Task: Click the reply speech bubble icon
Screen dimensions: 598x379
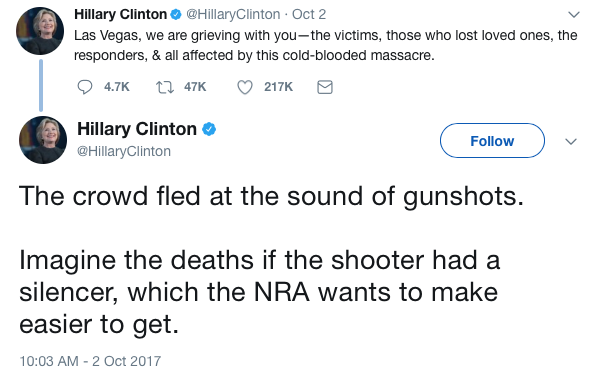Action: [x=85, y=87]
